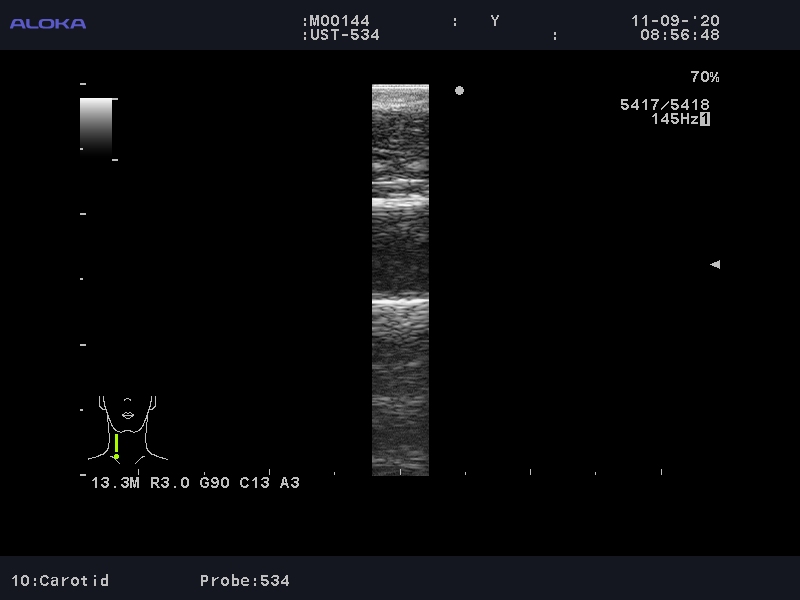Image resolution: width=800 pixels, height=600 pixels.
Task: Click the grayscale map bar
Action: (96, 125)
